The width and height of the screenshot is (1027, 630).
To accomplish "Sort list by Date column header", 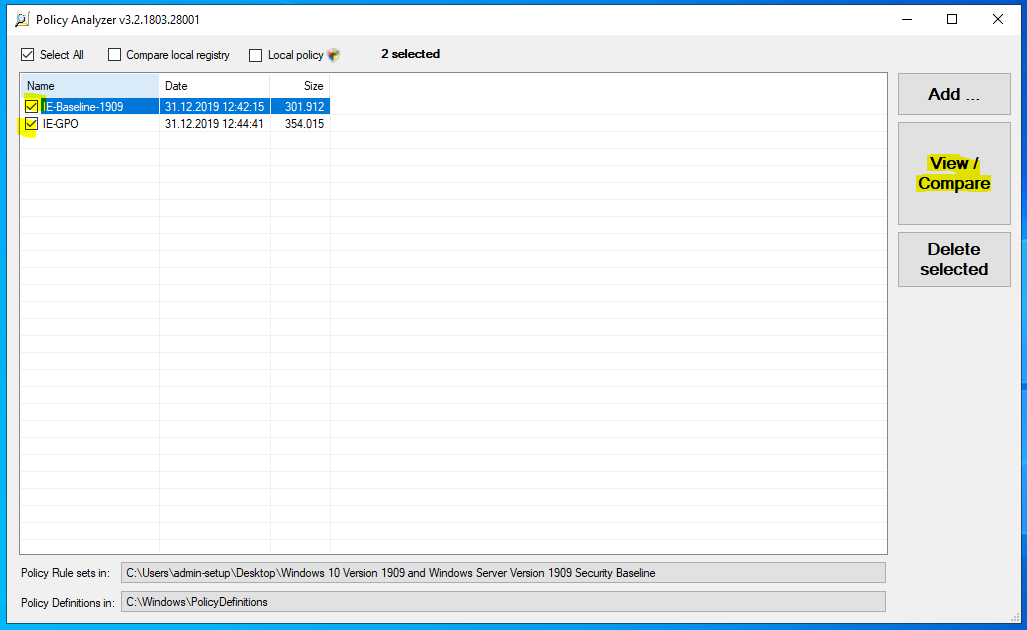I will (x=214, y=86).
